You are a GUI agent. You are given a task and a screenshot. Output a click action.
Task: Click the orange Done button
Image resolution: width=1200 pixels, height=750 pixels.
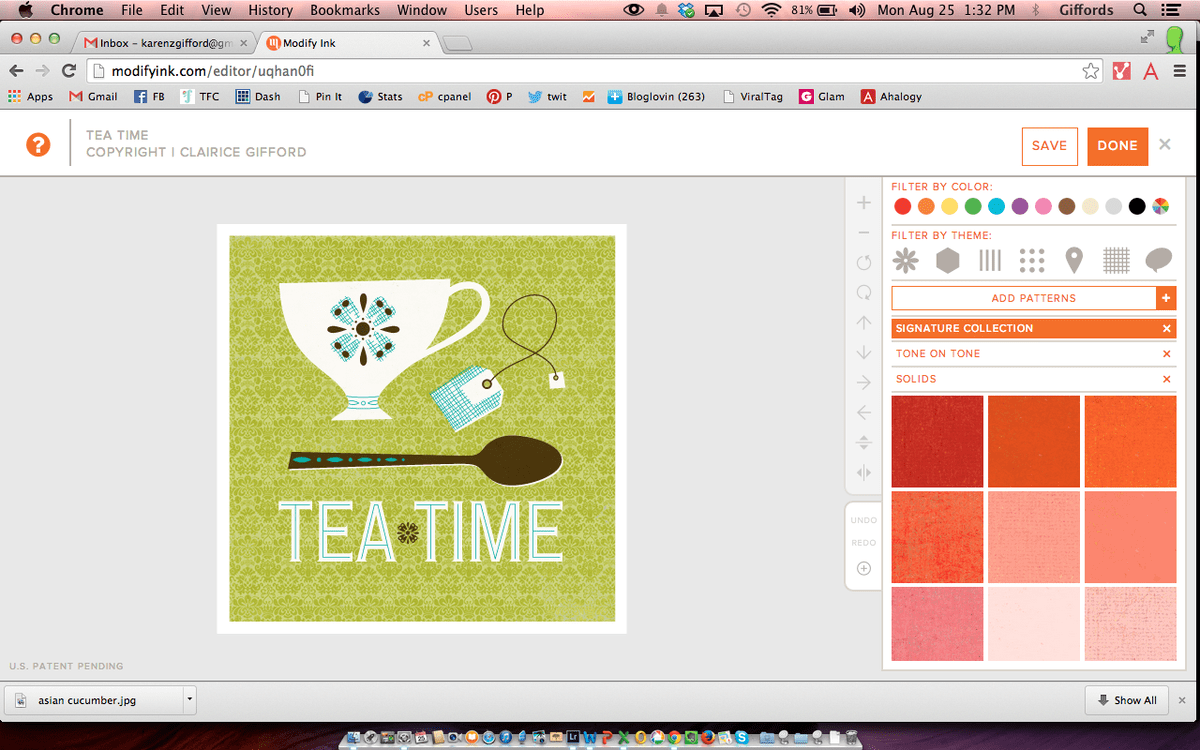pos(1117,146)
